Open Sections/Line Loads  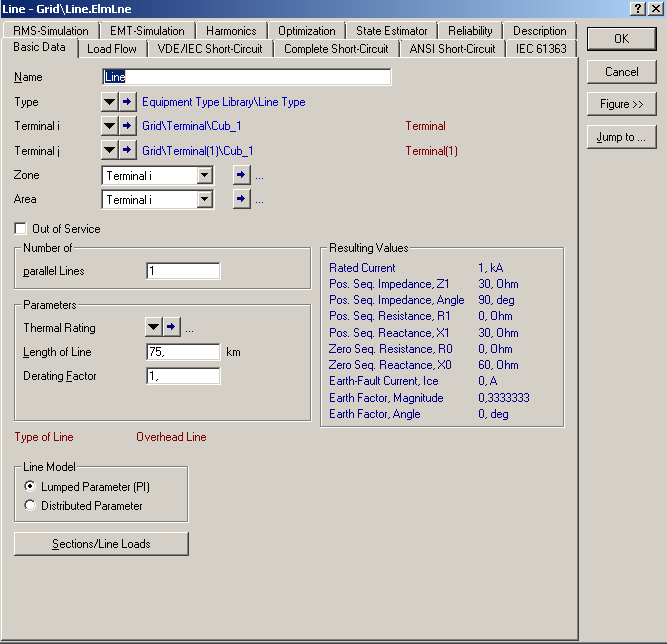(101, 544)
